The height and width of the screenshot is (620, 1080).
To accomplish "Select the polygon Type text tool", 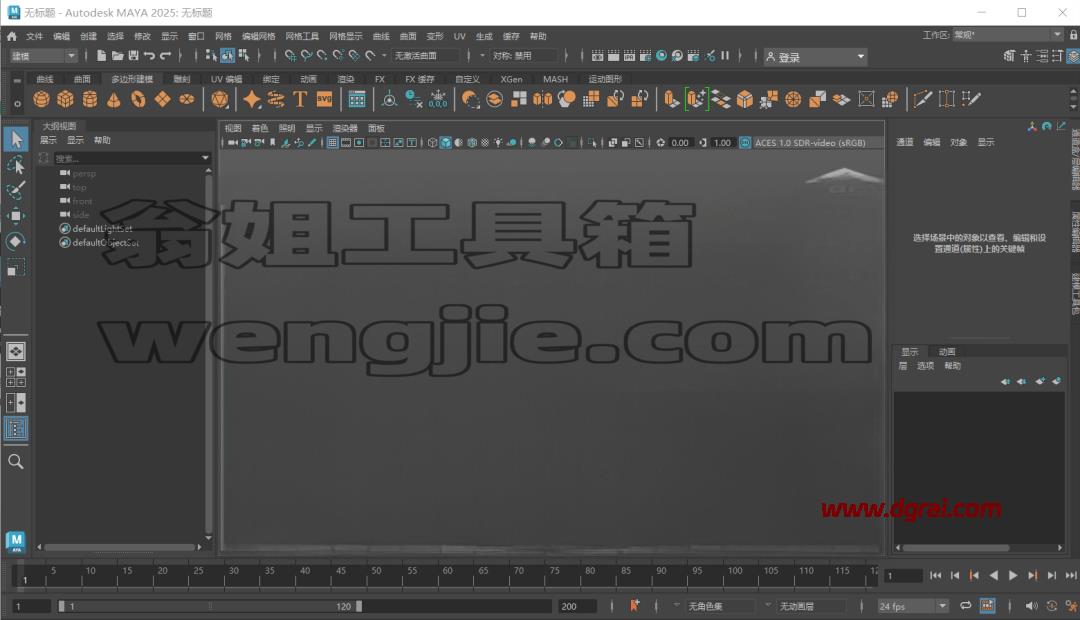I will tap(300, 99).
